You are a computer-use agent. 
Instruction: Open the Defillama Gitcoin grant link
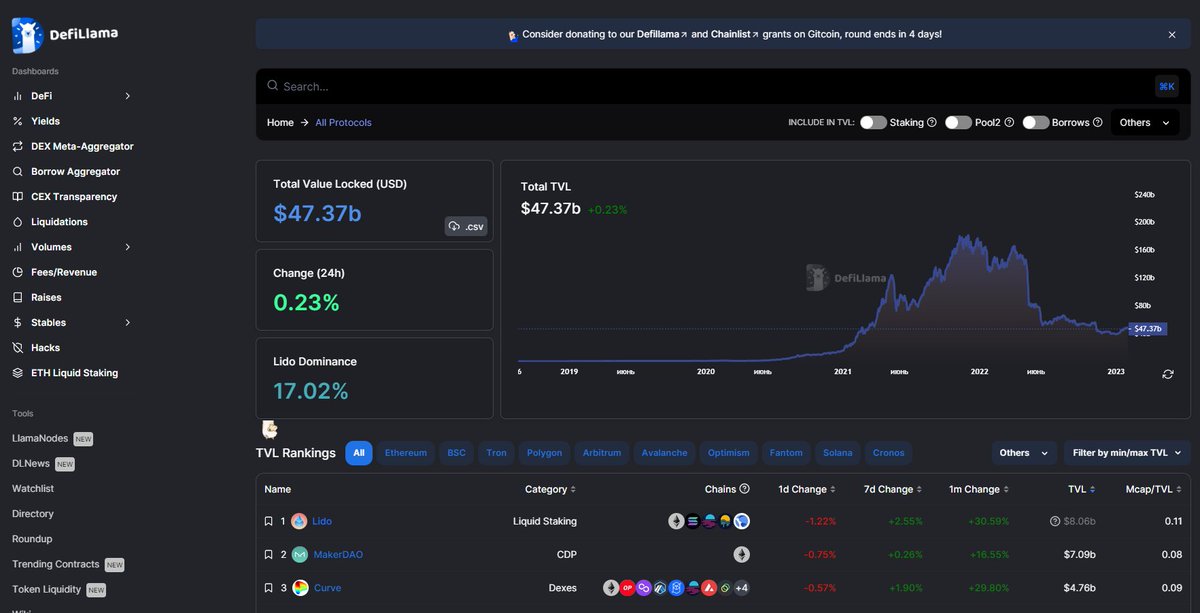click(x=662, y=34)
